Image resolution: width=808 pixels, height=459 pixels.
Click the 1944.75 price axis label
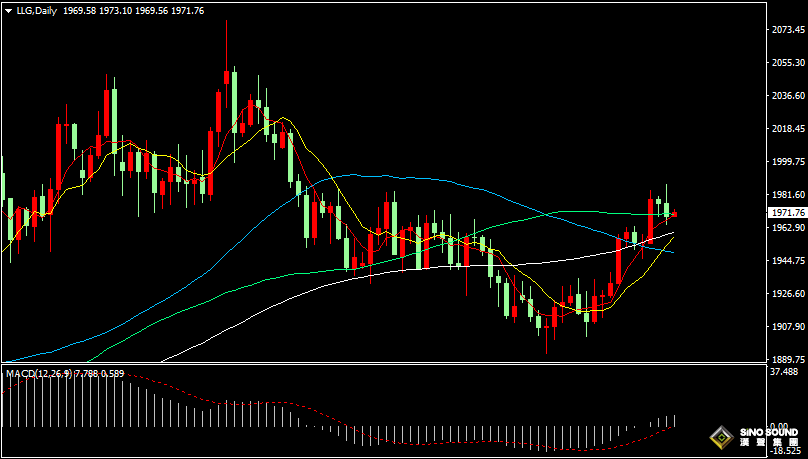tap(788, 261)
